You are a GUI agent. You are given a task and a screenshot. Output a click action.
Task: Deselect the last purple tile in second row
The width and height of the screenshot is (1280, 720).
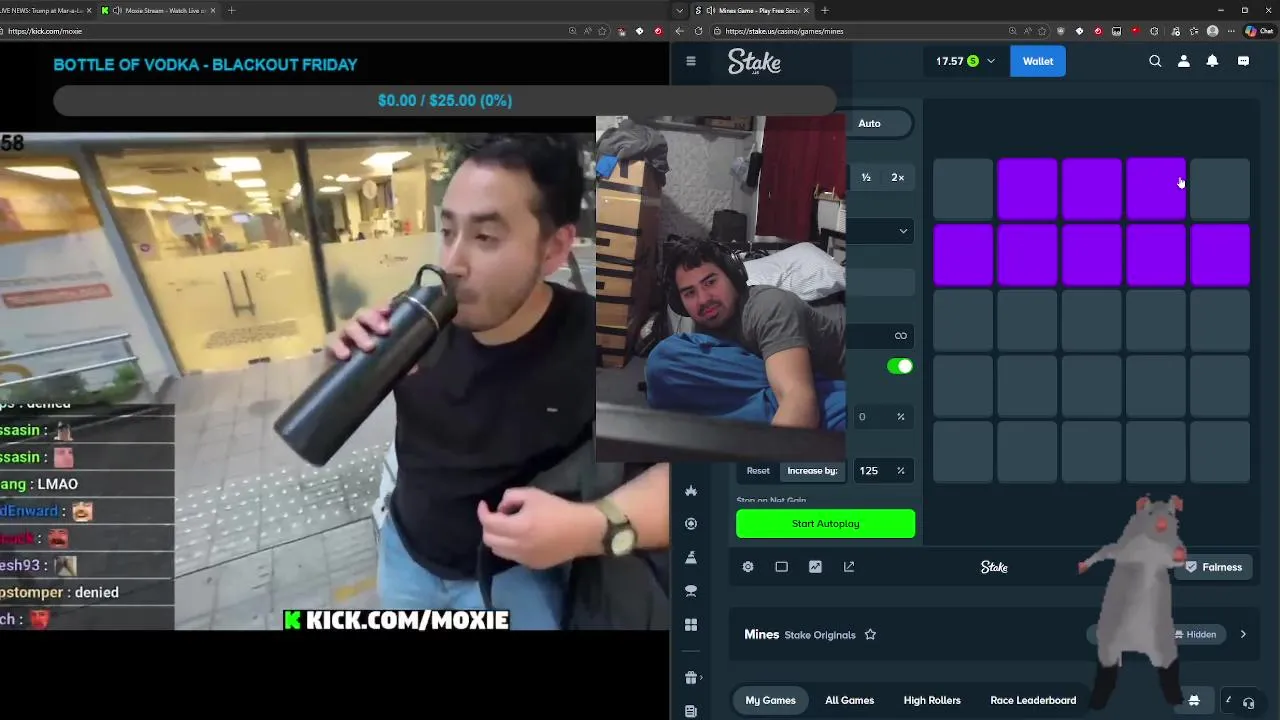[x=1220, y=254]
